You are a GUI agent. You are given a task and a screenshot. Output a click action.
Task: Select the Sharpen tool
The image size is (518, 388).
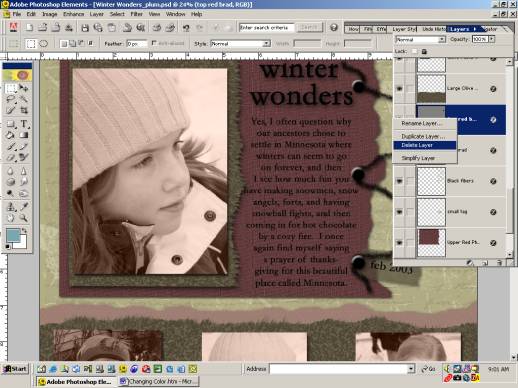(x=24, y=171)
